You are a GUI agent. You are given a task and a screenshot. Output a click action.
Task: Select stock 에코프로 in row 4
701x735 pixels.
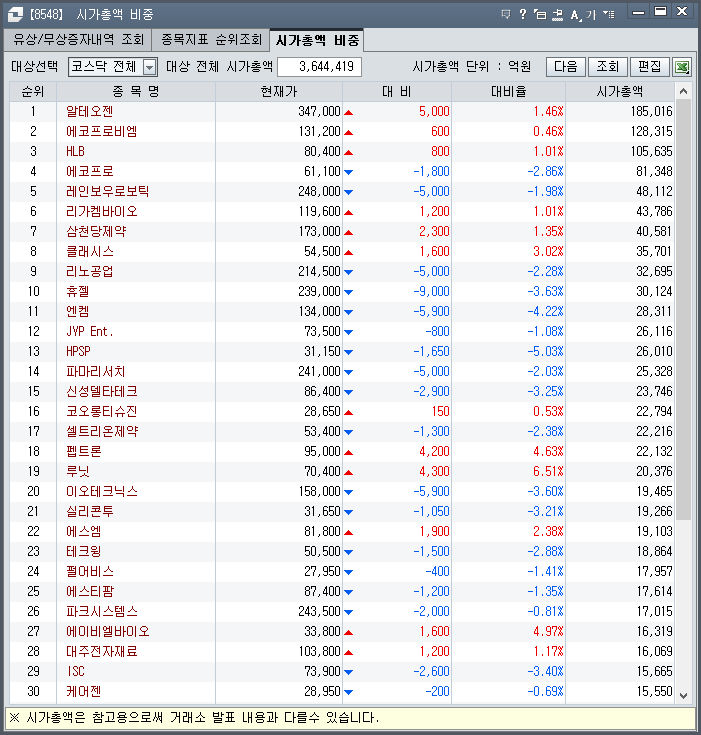(90, 172)
